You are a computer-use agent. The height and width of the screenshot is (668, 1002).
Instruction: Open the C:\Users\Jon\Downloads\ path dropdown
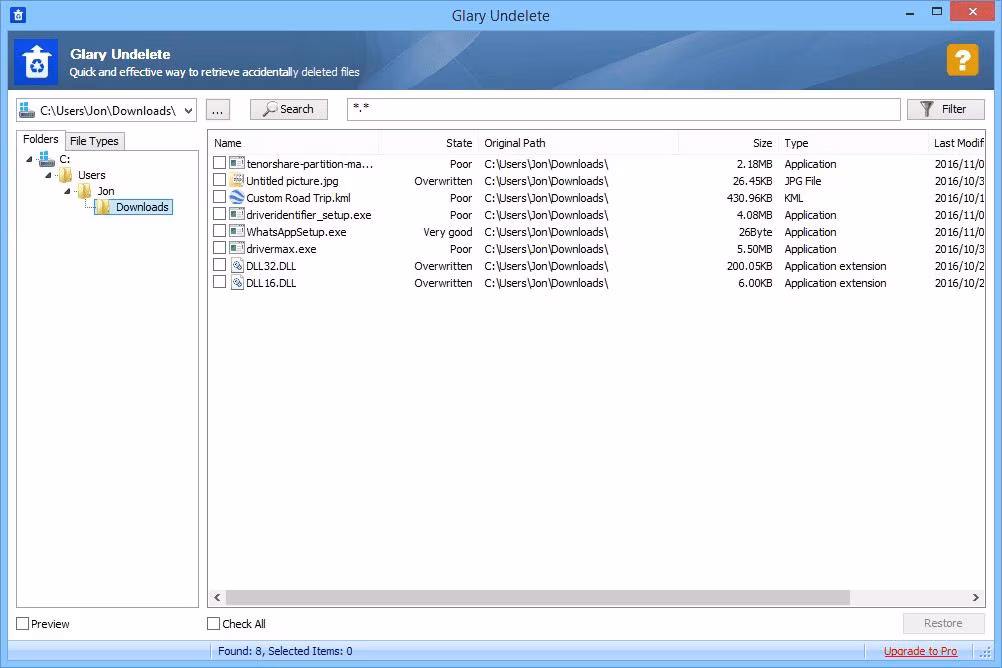[189, 111]
